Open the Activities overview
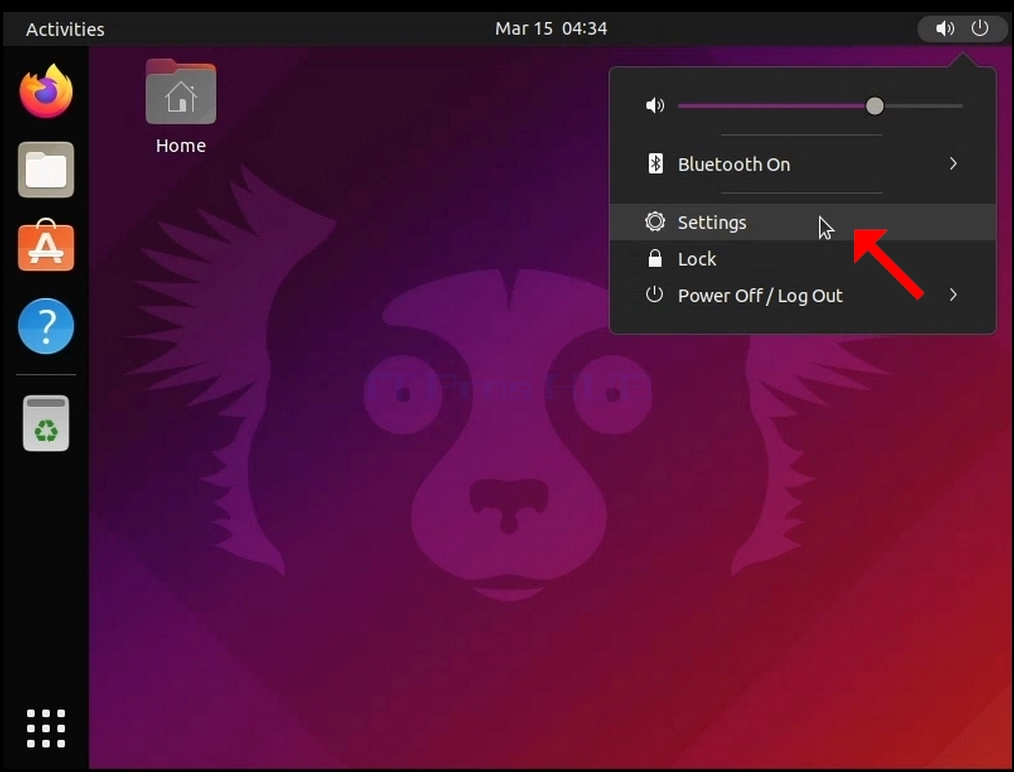1014x772 pixels. click(65, 29)
